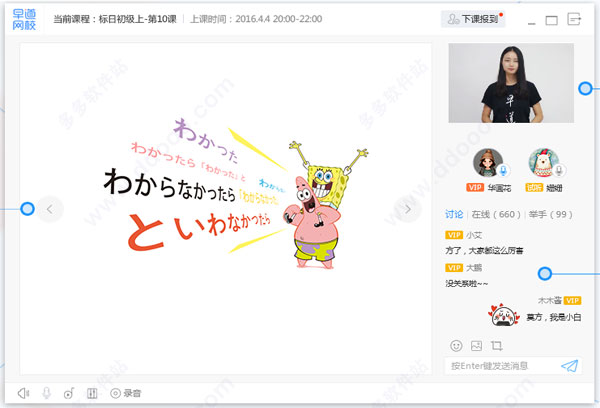Start recording with 录音 button
The image size is (600, 408).
click(x=126, y=393)
